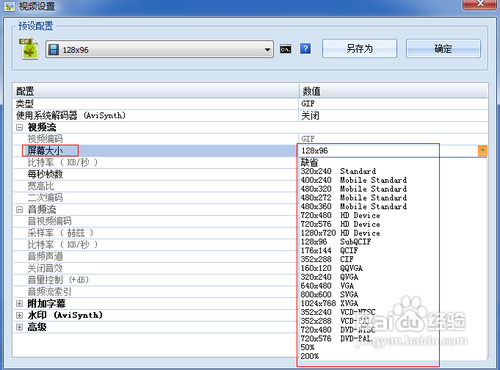500x370 pixels.
Task: Select the 采样率 (赫兹) row
Action: [155, 233]
